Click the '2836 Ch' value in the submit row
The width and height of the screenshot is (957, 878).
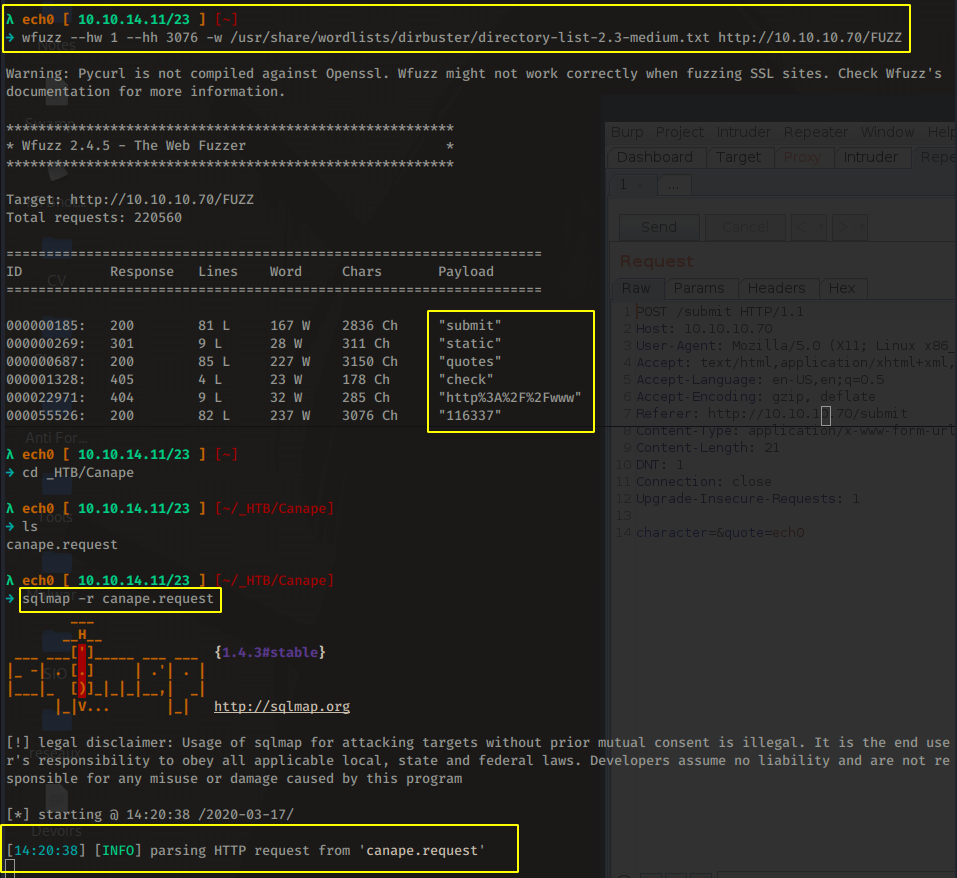[370, 326]
